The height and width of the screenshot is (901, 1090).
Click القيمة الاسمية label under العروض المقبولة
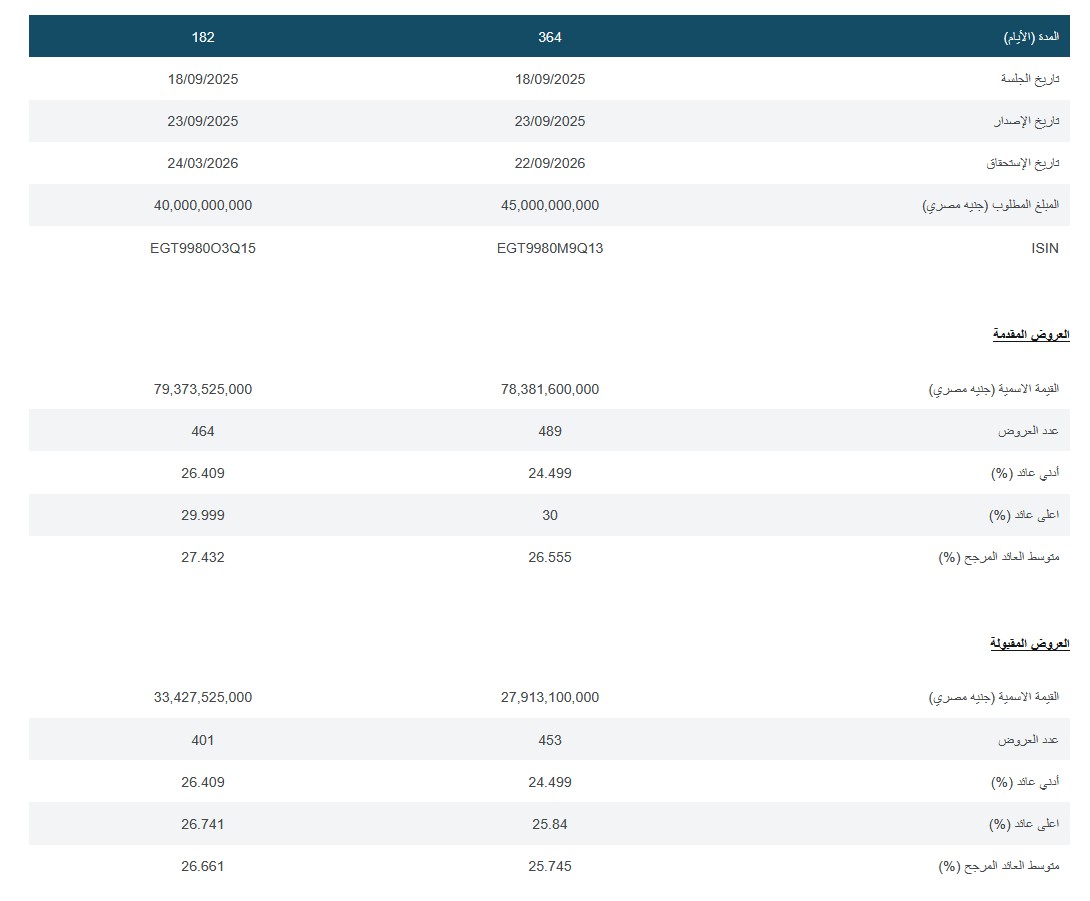click(994, 697)
